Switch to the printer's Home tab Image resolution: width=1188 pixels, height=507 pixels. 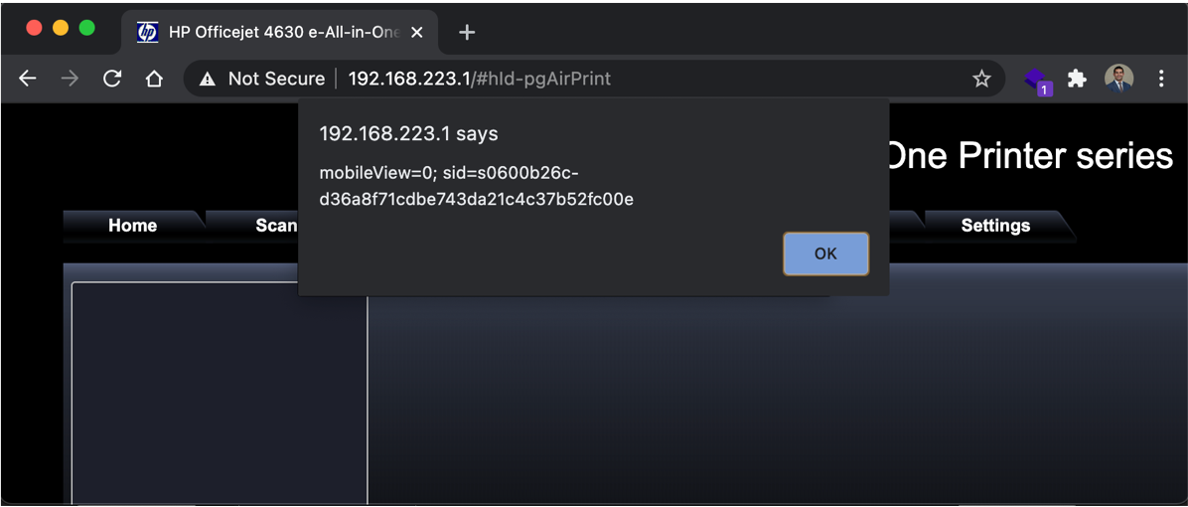pos(132,226)
